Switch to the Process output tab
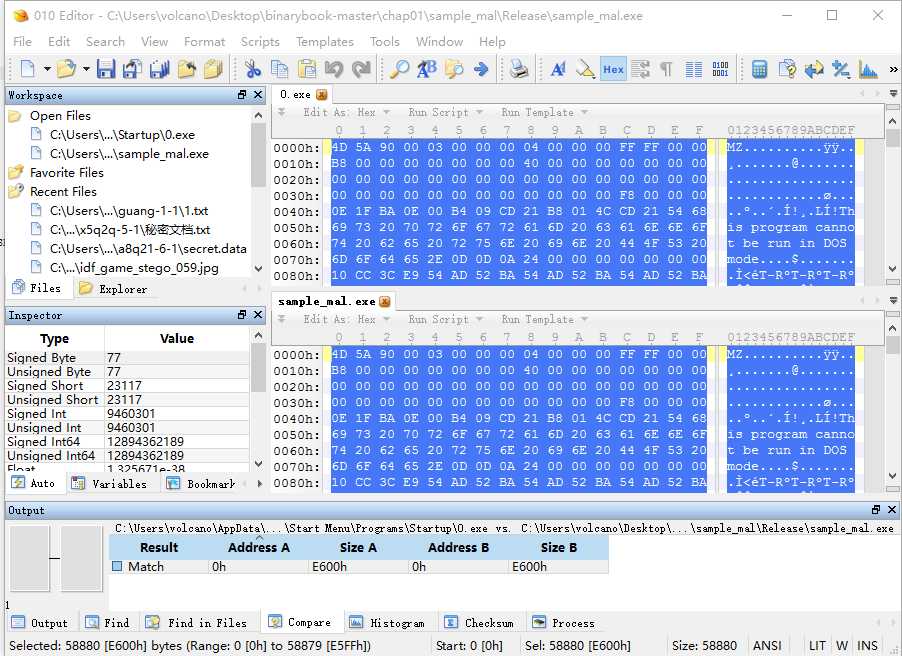Screen dimensions: 902x656 click(564, 623)
